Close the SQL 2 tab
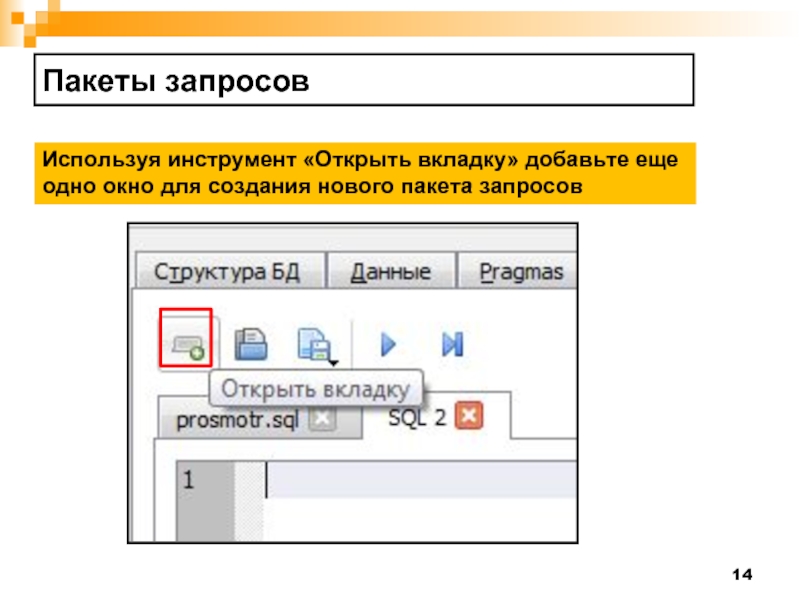Screen dimensions: 800x600 [x=469, y=416]
